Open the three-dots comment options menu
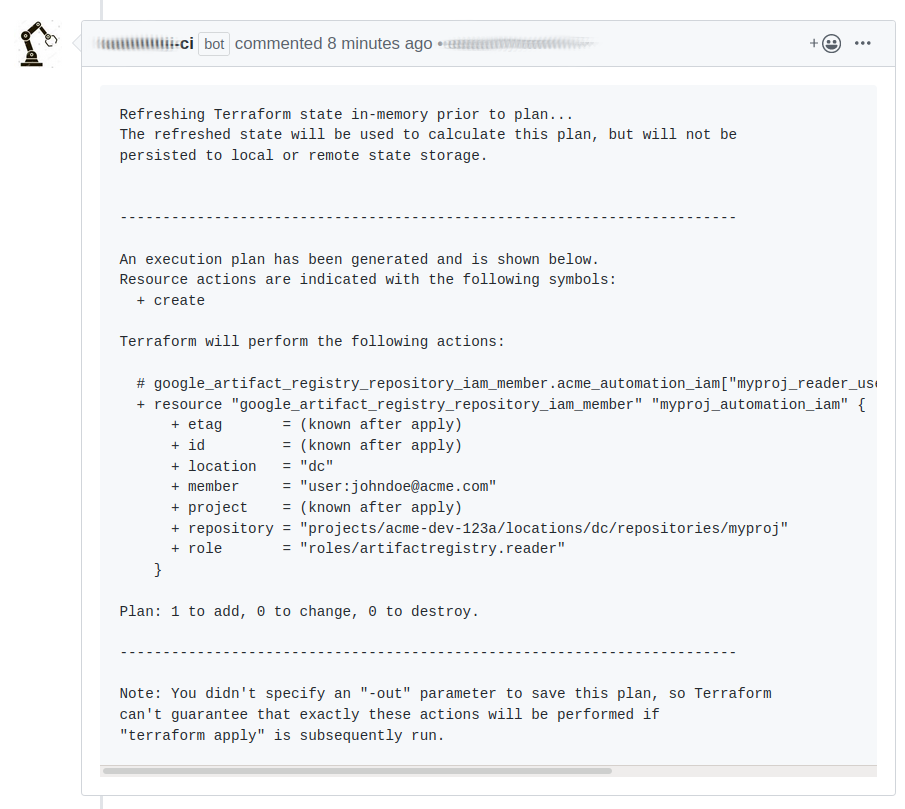The height and width of the screenshot is (809, 905). (x=862, y=43)
